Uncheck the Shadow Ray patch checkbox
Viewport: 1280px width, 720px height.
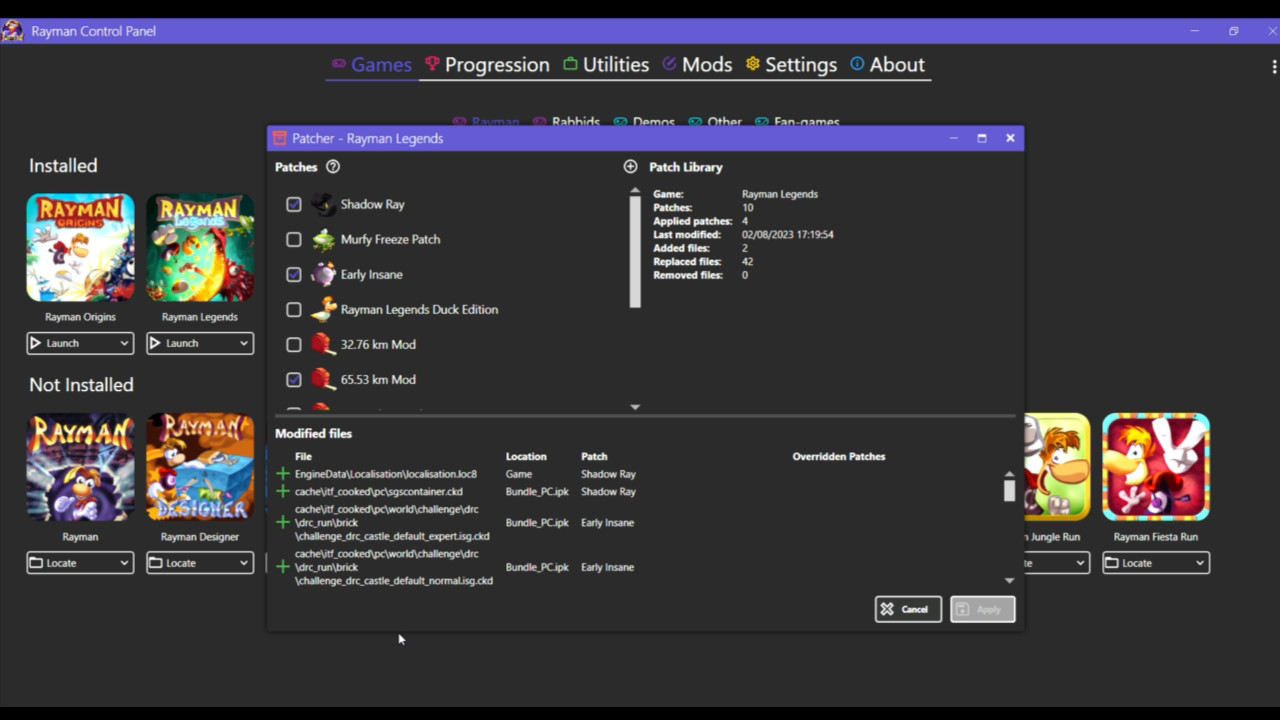[x=293, y=204]
